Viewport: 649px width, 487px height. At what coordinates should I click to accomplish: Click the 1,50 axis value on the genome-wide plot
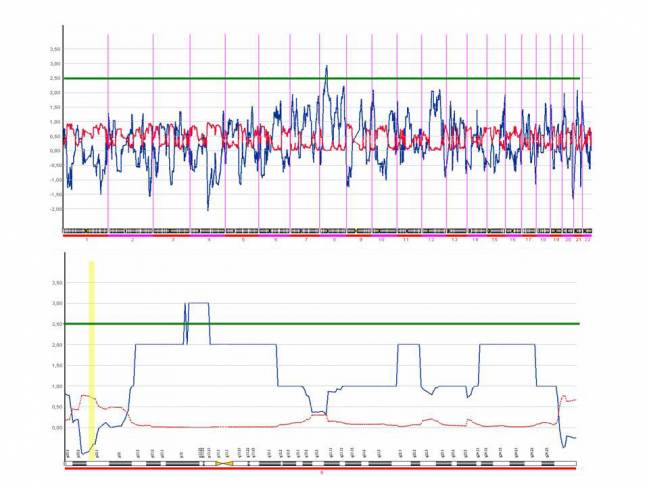coord(55,107)
